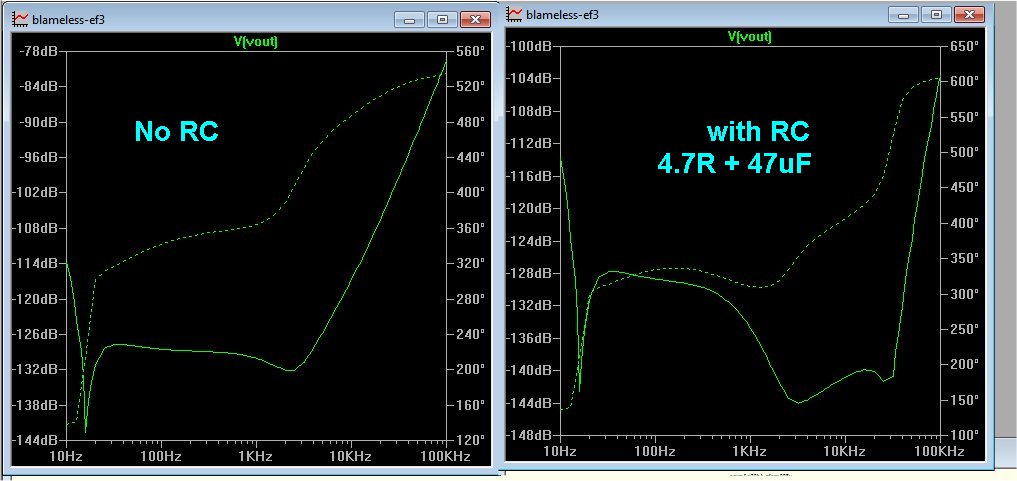Viewport: 1017px width, 481px height.
Task: Click the -140dB axis label in the with RC plot
Action: point(531,370)
